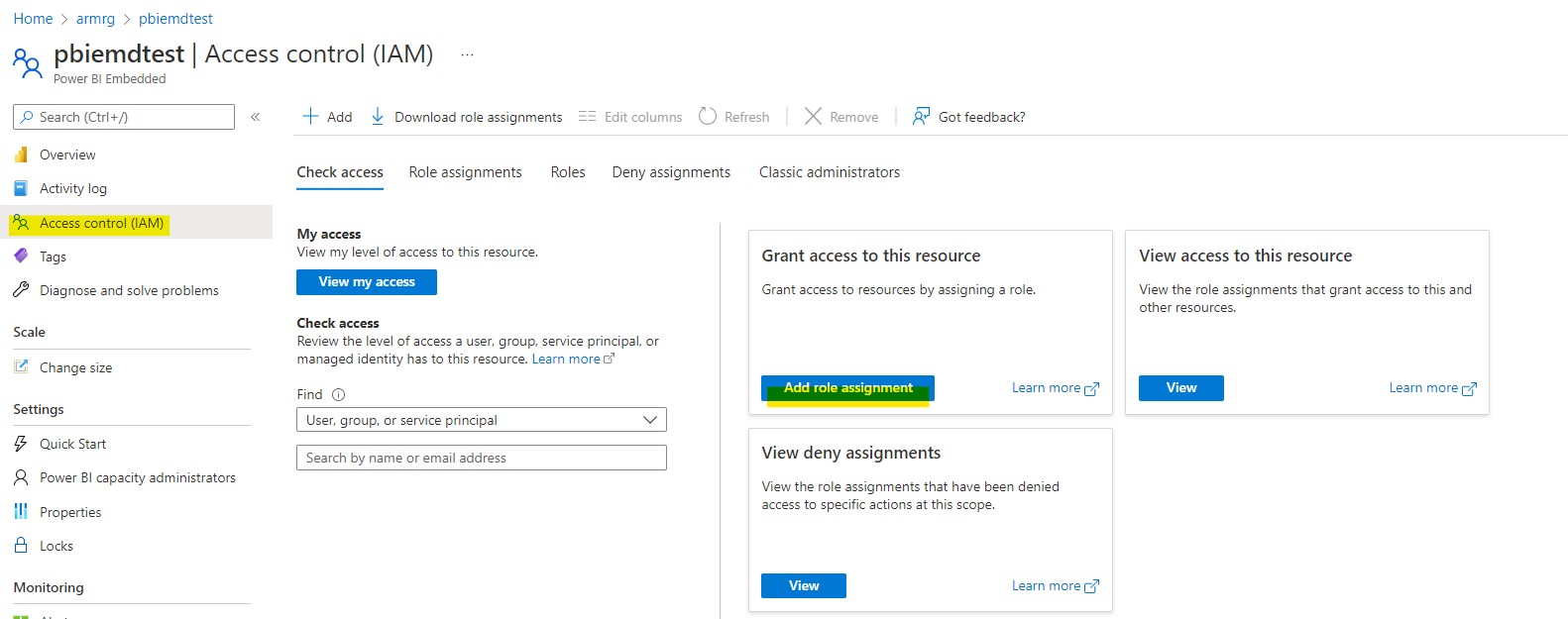Open Learn more link in View deny assignments card
This screenshot has height=619, width=1568.
click(1056, 586)
